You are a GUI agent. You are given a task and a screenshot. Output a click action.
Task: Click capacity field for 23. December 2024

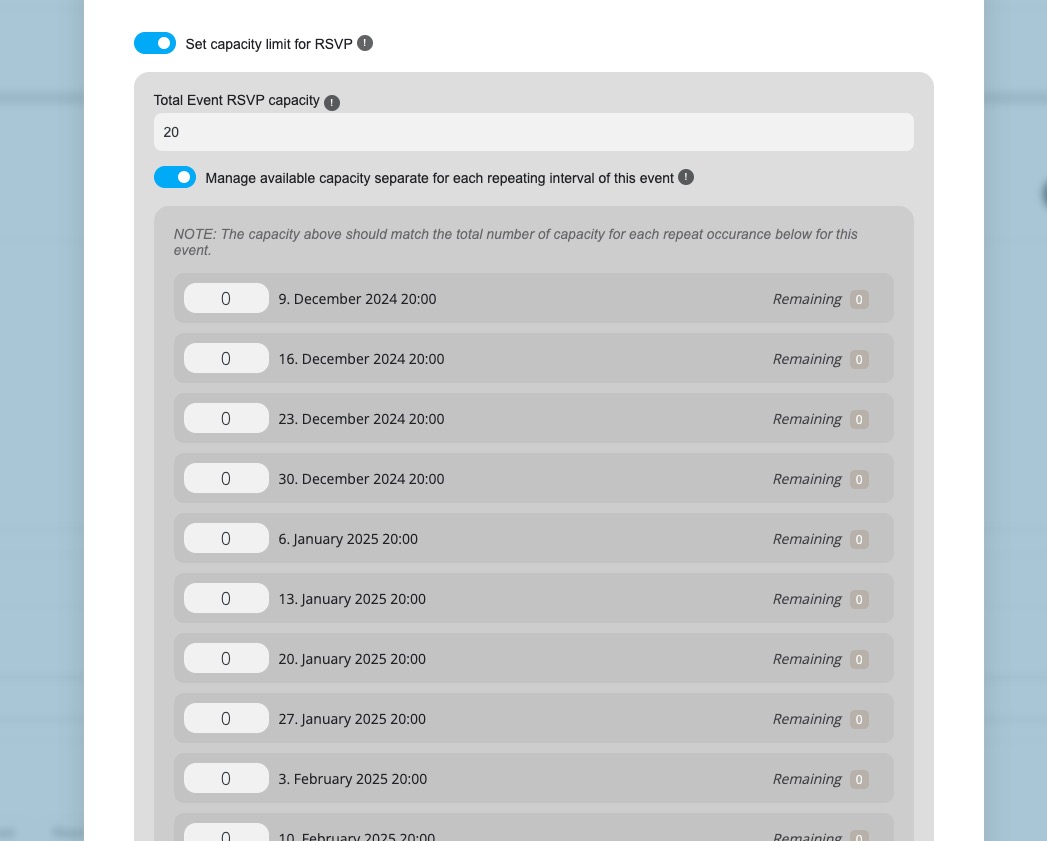[226, 418]
